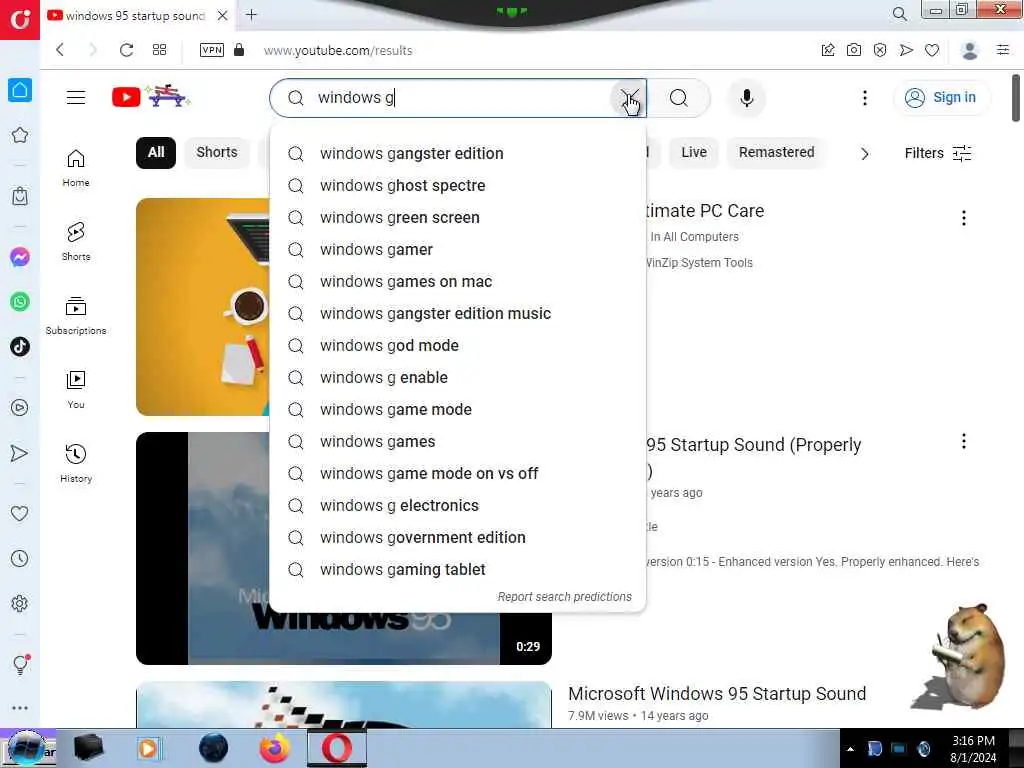This screenshot has height=768, width=1024.
Task: Choose suggestion windows government edition
Action: 458,537
